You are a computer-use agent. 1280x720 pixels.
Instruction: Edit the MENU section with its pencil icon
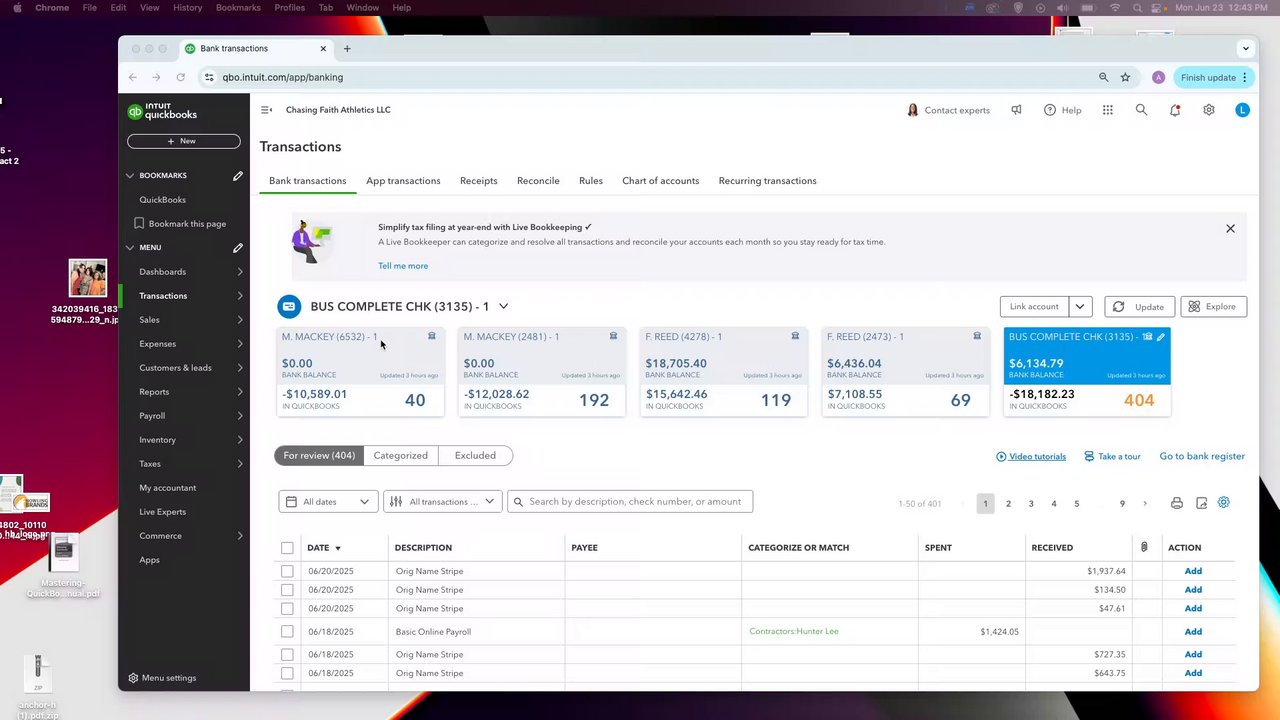tap(238, 248)
